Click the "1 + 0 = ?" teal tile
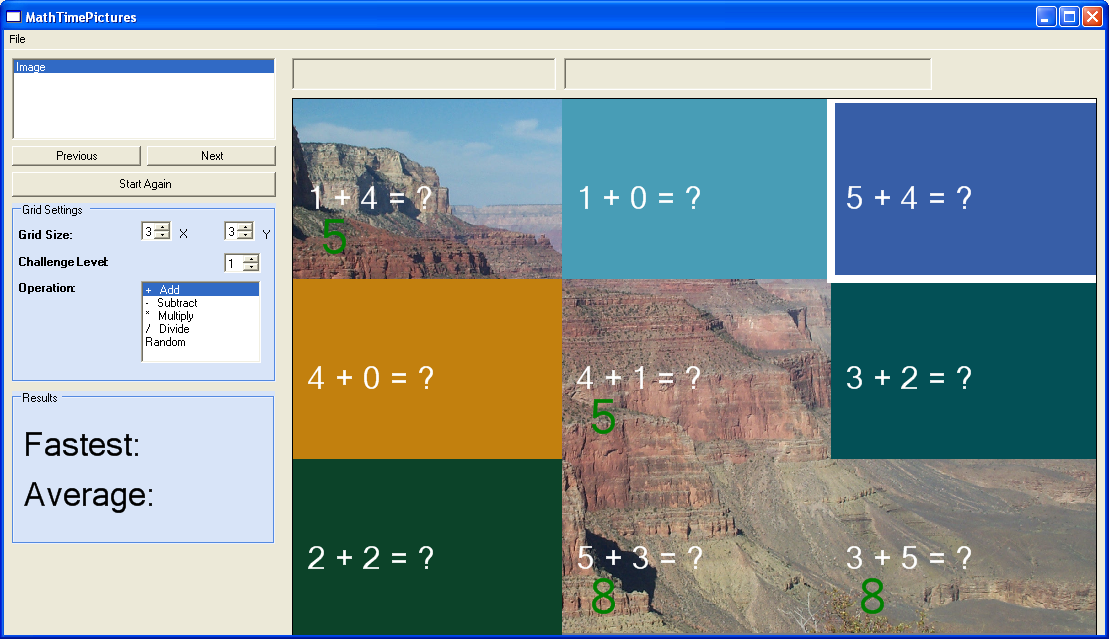 (694, 190)
